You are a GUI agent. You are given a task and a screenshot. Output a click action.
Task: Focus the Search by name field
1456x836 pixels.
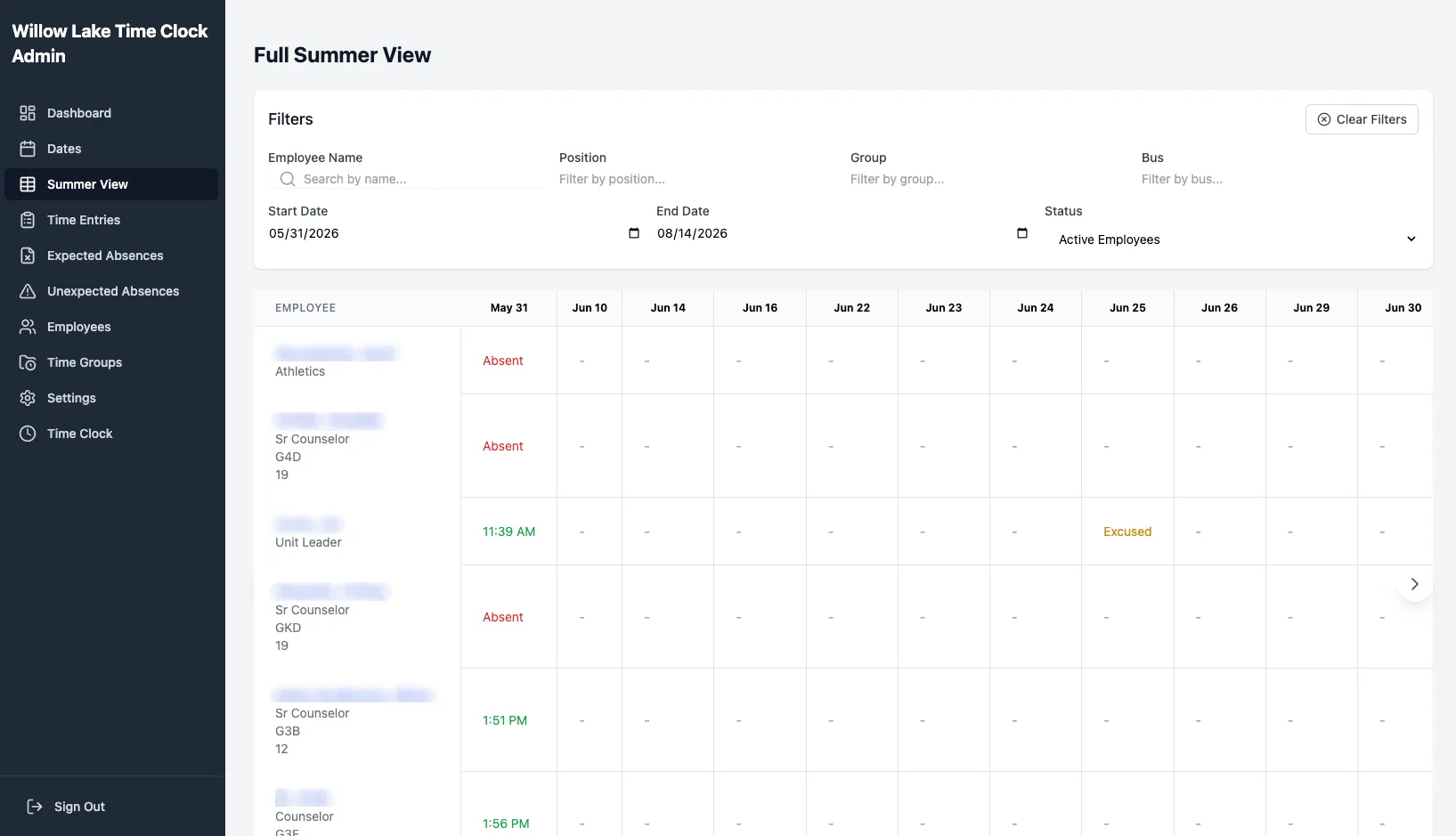pyautogui.click(x=406, y=179)
